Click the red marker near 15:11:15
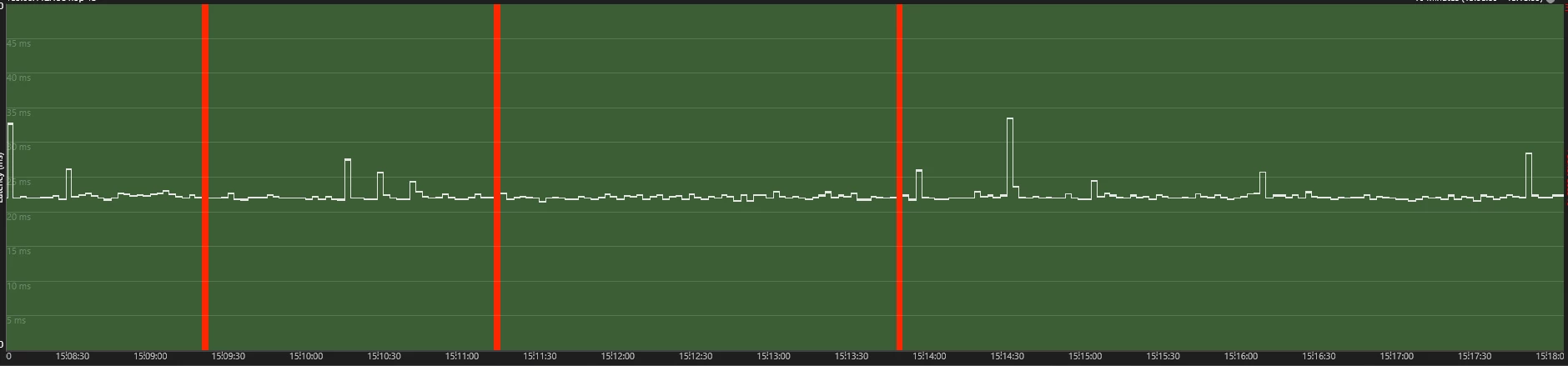Viewport: 1568px width, 366px height. point(496,177)
